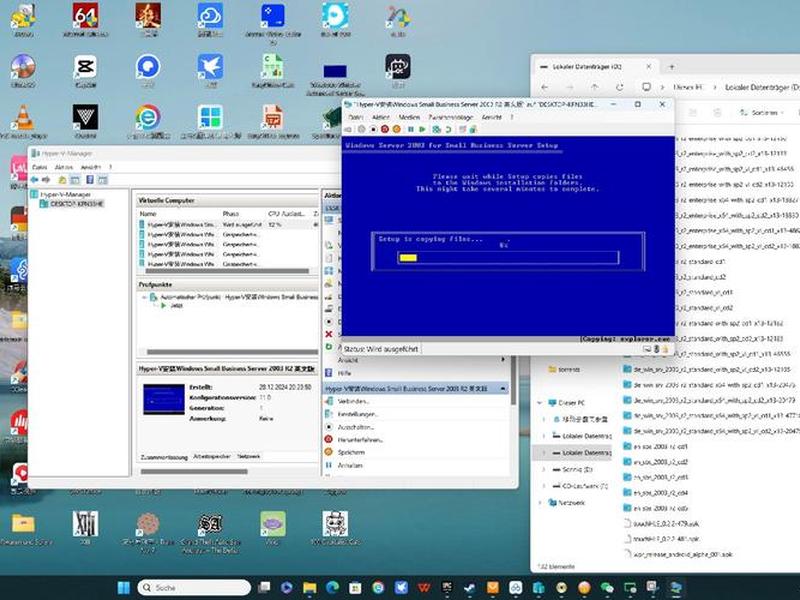Collapse Automatischer Prüfpunkt node in Prüfpunkte
Viewport: 800px width, 600px height.
[144, 297]
